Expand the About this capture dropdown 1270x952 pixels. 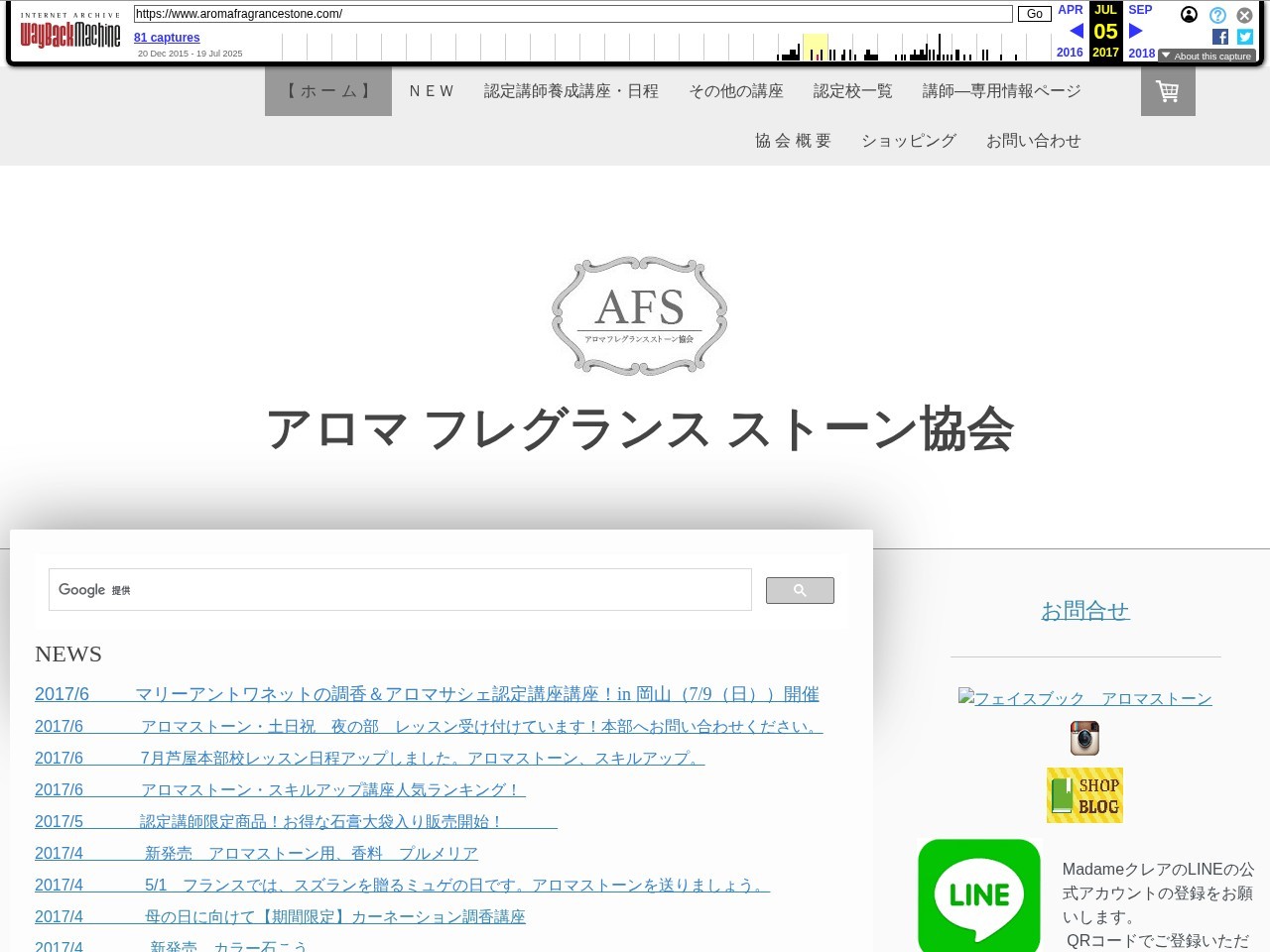(1206, 57)
